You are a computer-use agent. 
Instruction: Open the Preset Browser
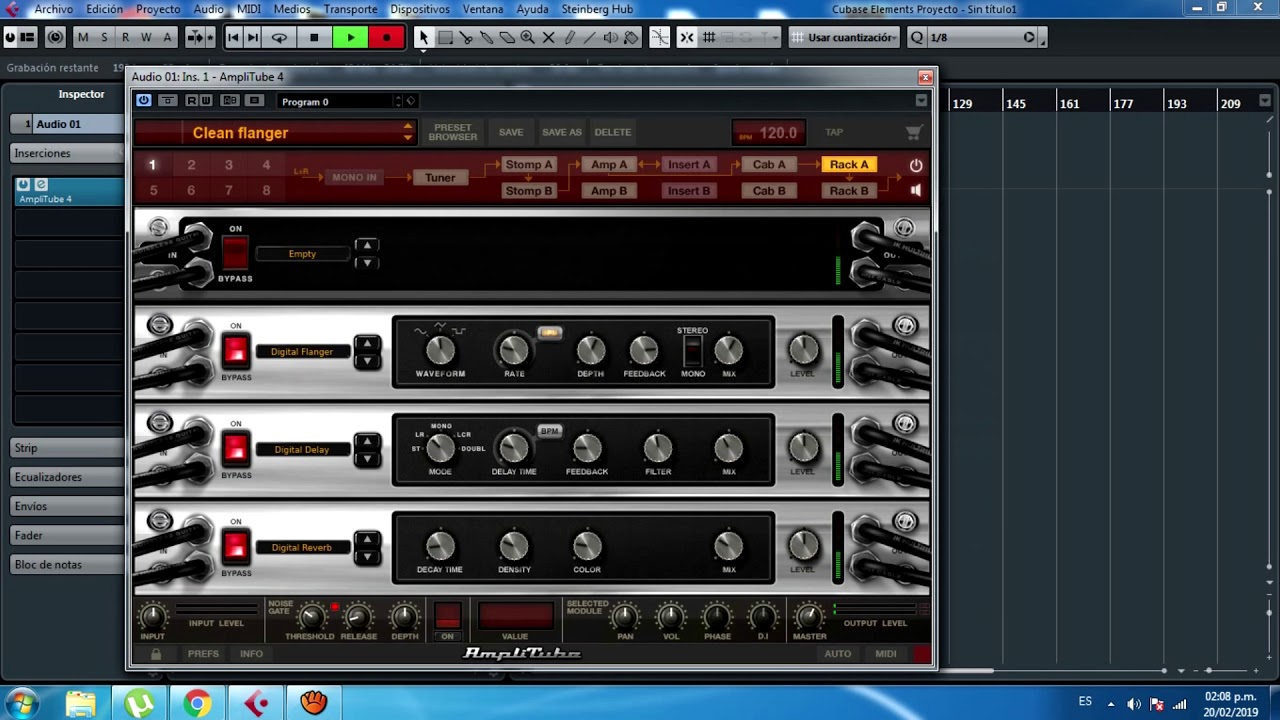[x=453, y=132]
